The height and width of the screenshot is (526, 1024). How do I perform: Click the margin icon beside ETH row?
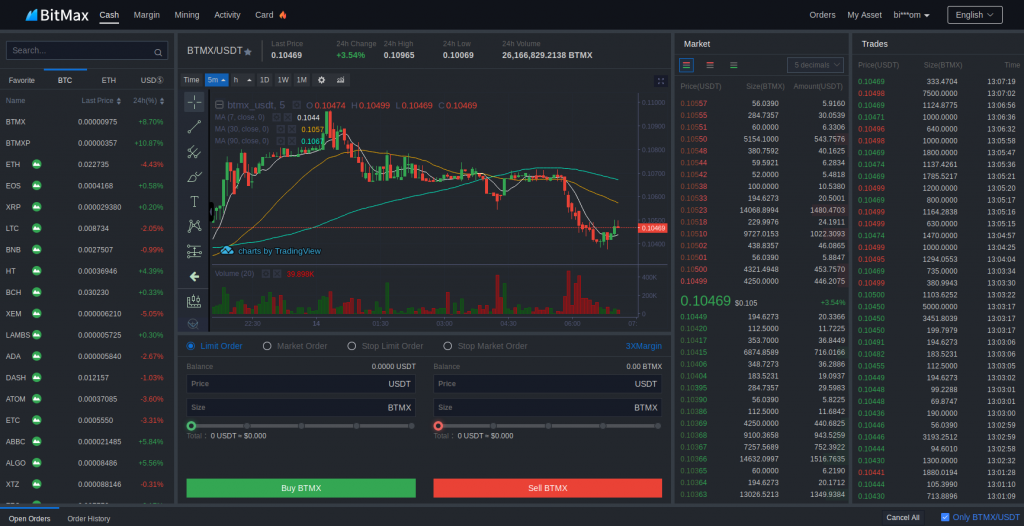point(37,164)
